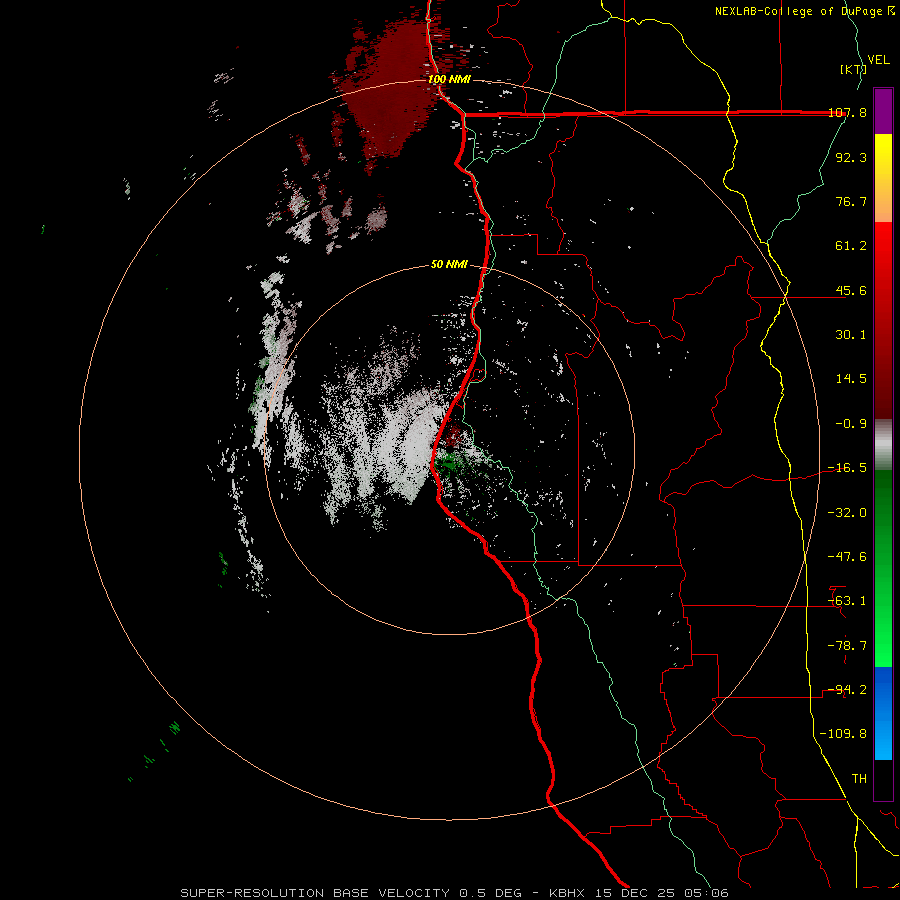Click the 45.6 scale value
The width and height of the screenshot is (900, 900).
(x=851, y=290)
